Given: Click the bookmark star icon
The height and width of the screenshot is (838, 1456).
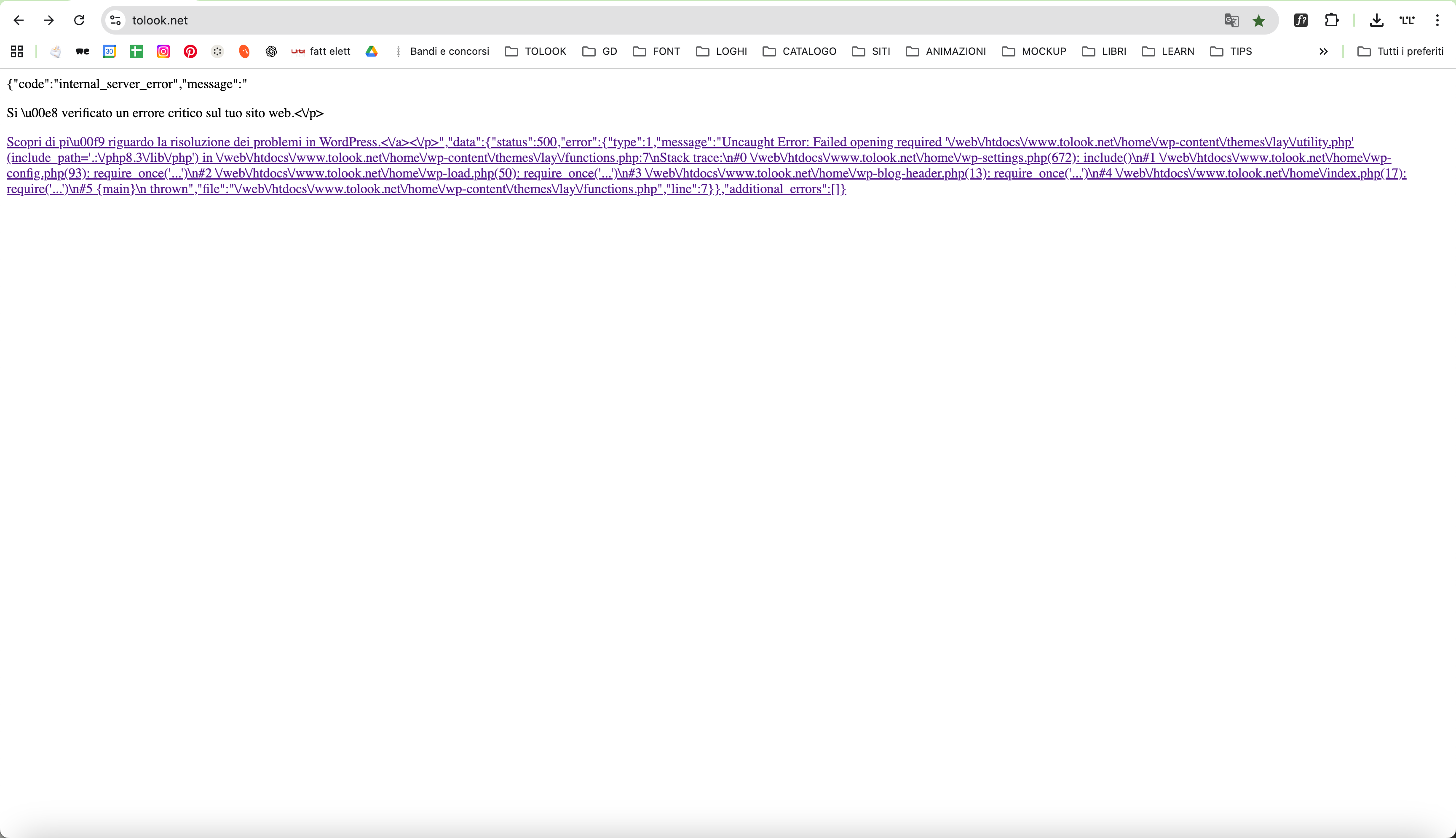Looking at the screenshot, I should click(1259, 21).
